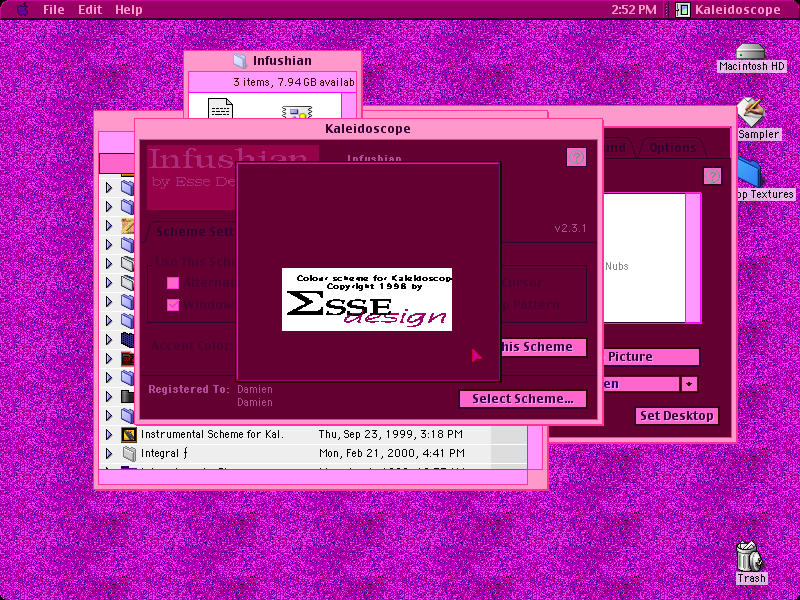Image resolution: width=800 pixels, height=600 pixels.
Task: Click the 2:52 PM menu bar clock
Action: (x=634, y=10)
